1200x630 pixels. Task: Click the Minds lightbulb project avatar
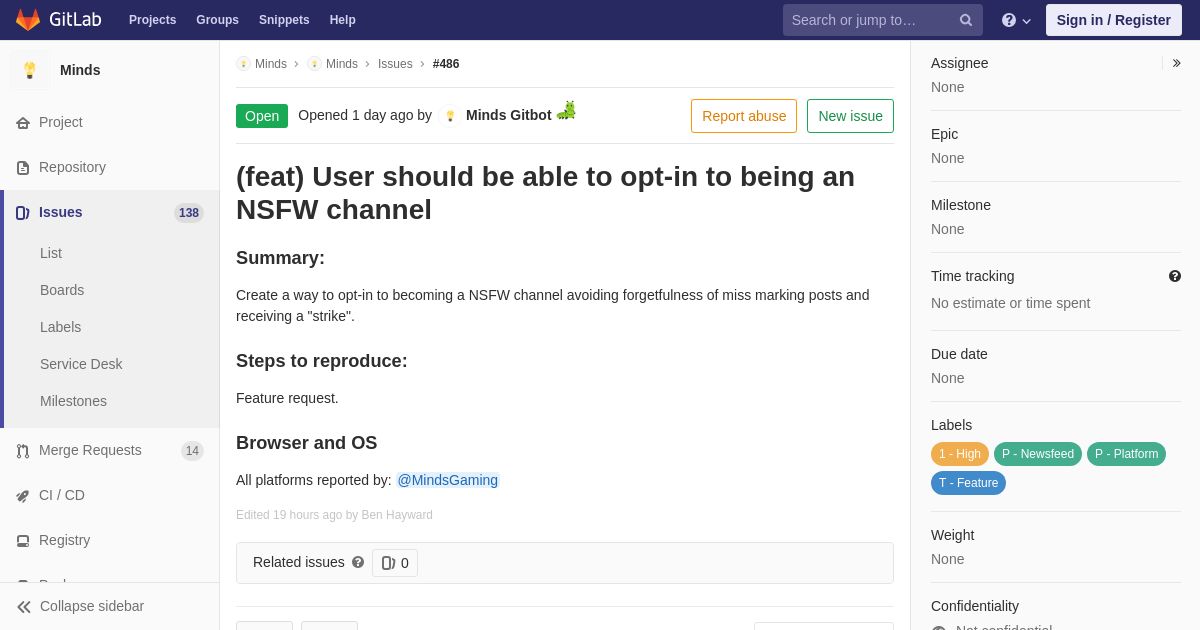coord(30,70)
